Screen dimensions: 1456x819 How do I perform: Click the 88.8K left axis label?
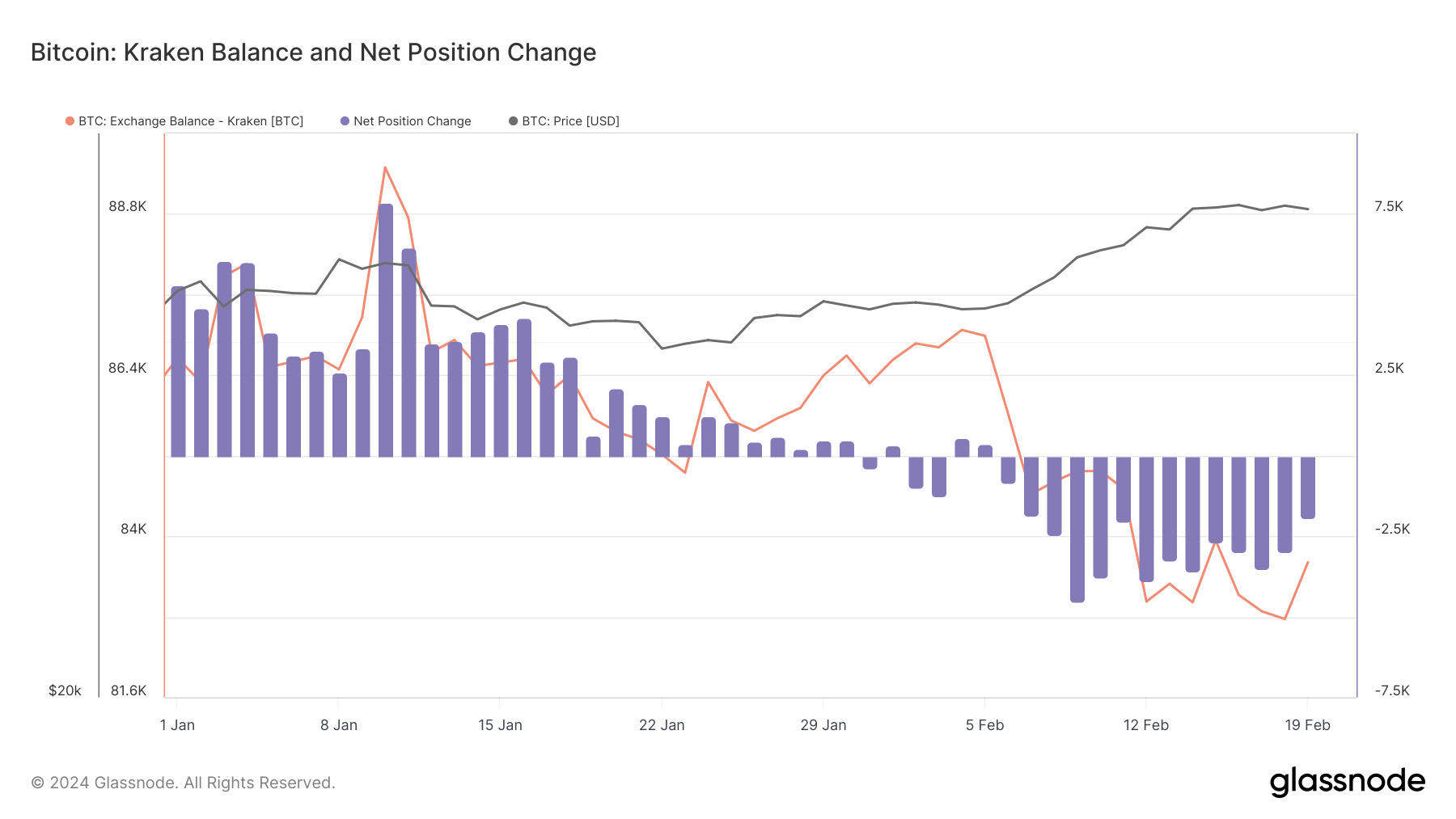pos(128,207)
